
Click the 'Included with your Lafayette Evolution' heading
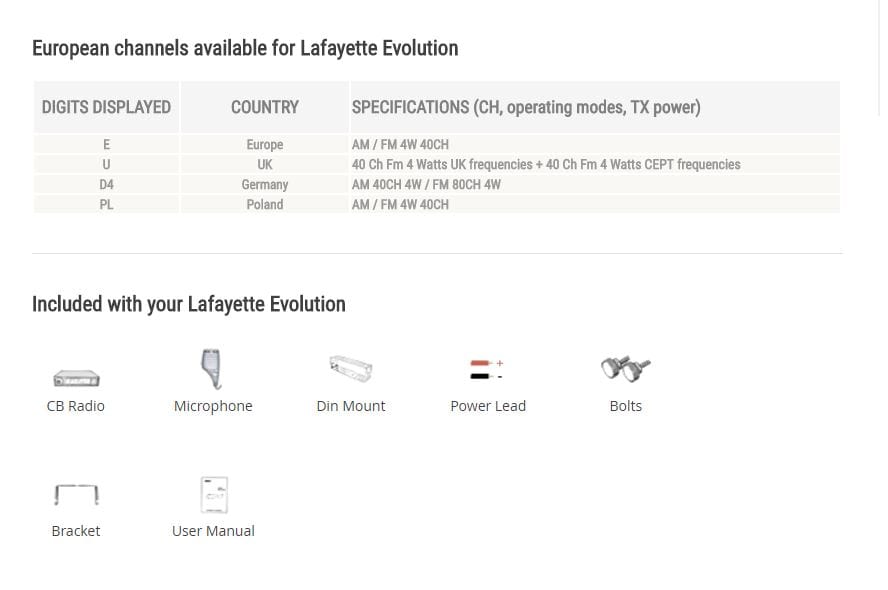pos(189,304)
